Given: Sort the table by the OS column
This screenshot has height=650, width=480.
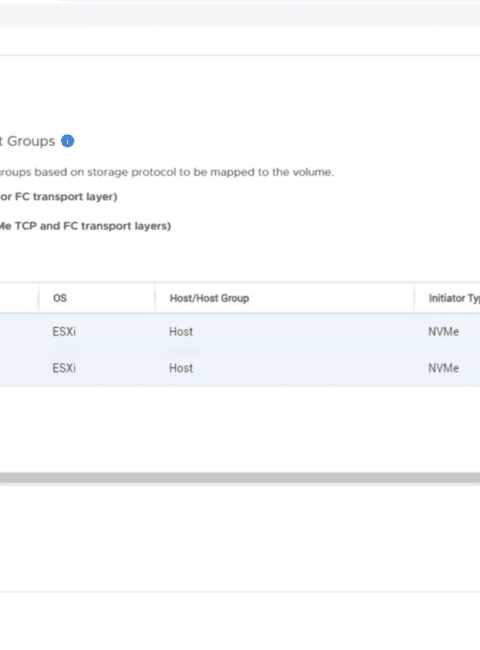Looking at the screenshot, I should [x=60, y=298].
